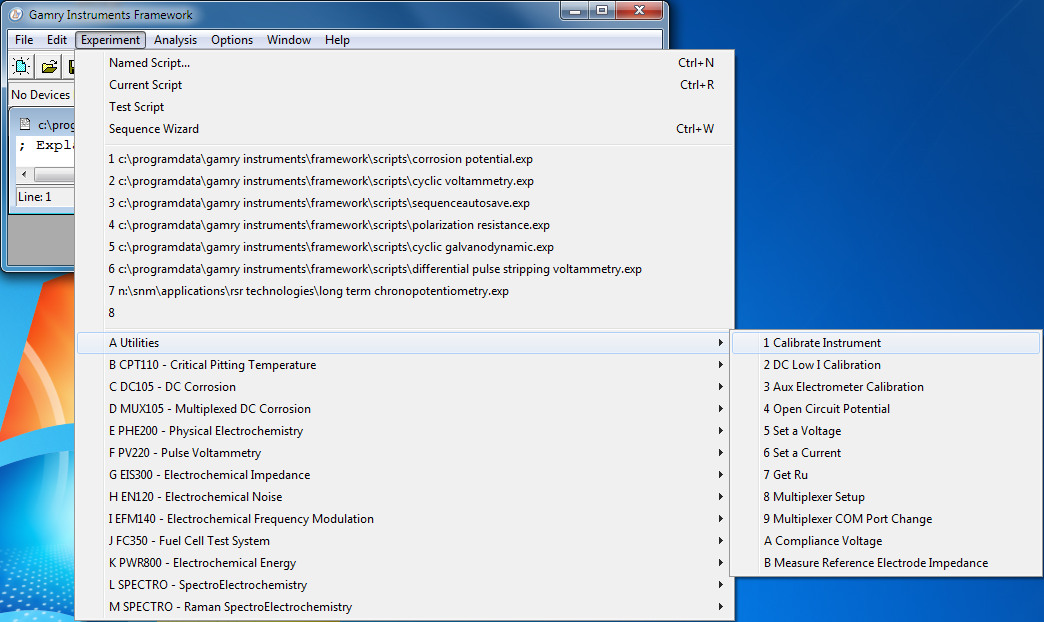
Task: Expand the PV220 Pulse Voltammetry submenu arrow
Action: 720,453
